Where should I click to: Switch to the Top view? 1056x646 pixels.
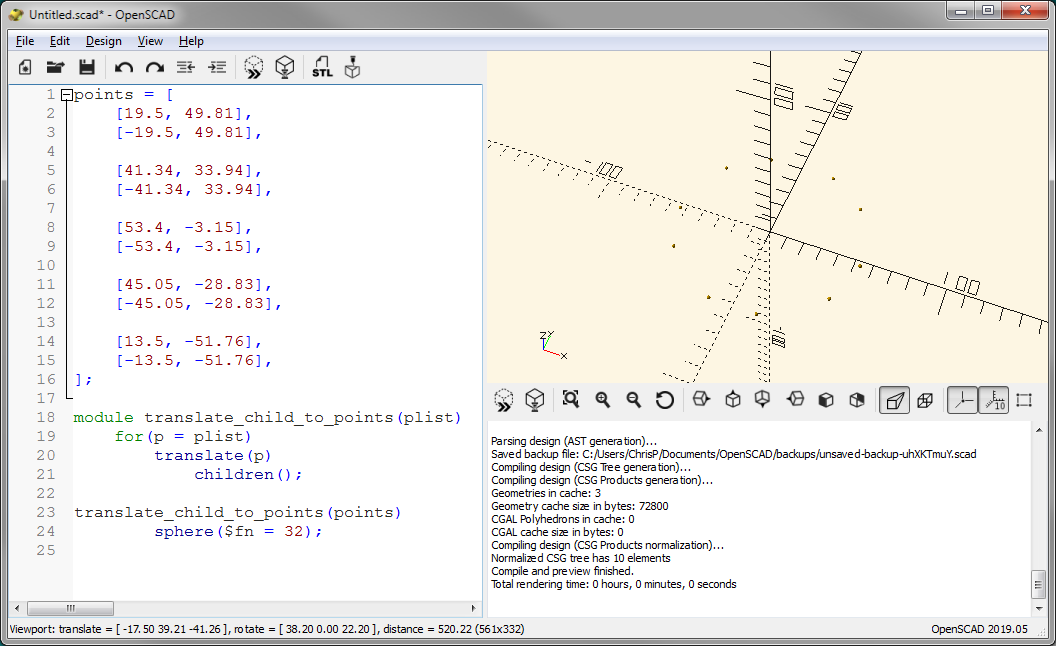(732, 400)
